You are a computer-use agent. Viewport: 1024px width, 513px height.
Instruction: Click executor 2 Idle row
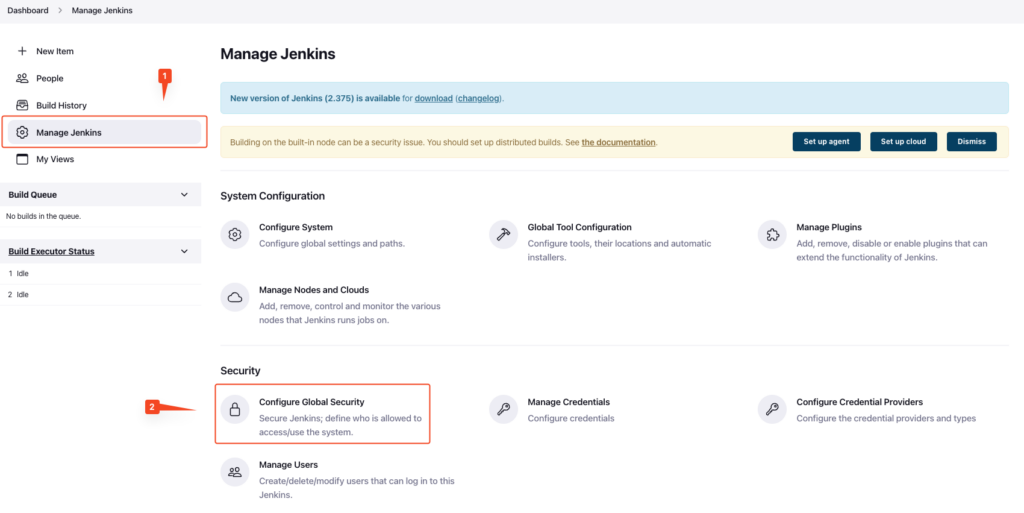(101, 294)
